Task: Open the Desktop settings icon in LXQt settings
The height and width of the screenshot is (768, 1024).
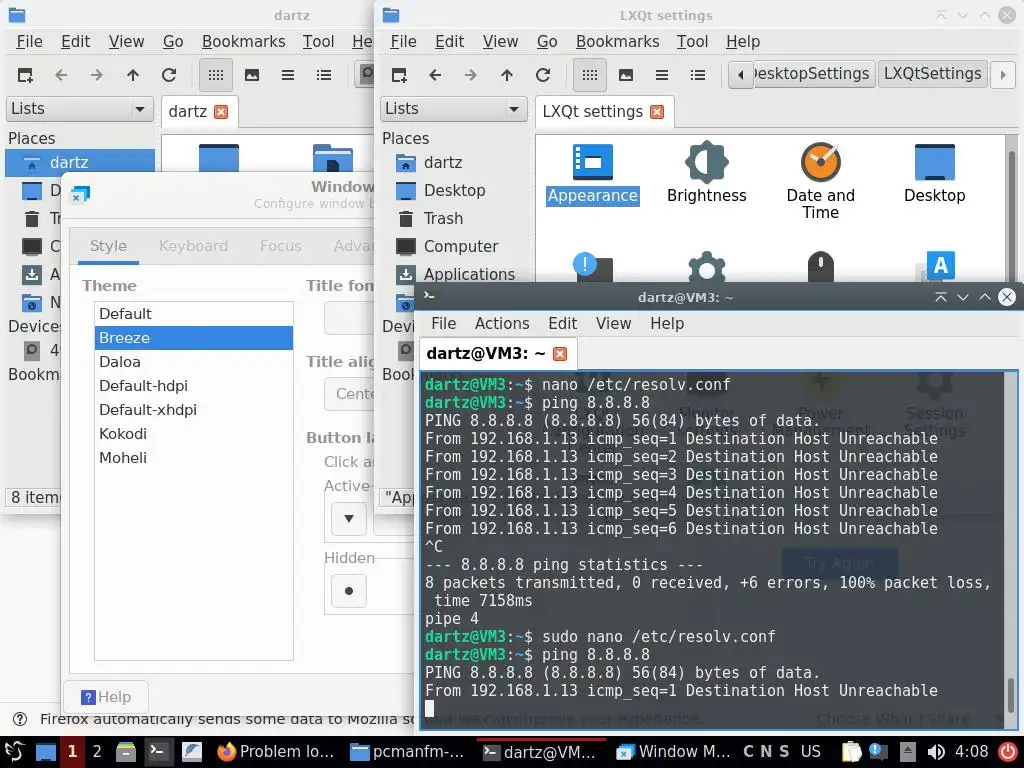Action: (x=935, y=174)
